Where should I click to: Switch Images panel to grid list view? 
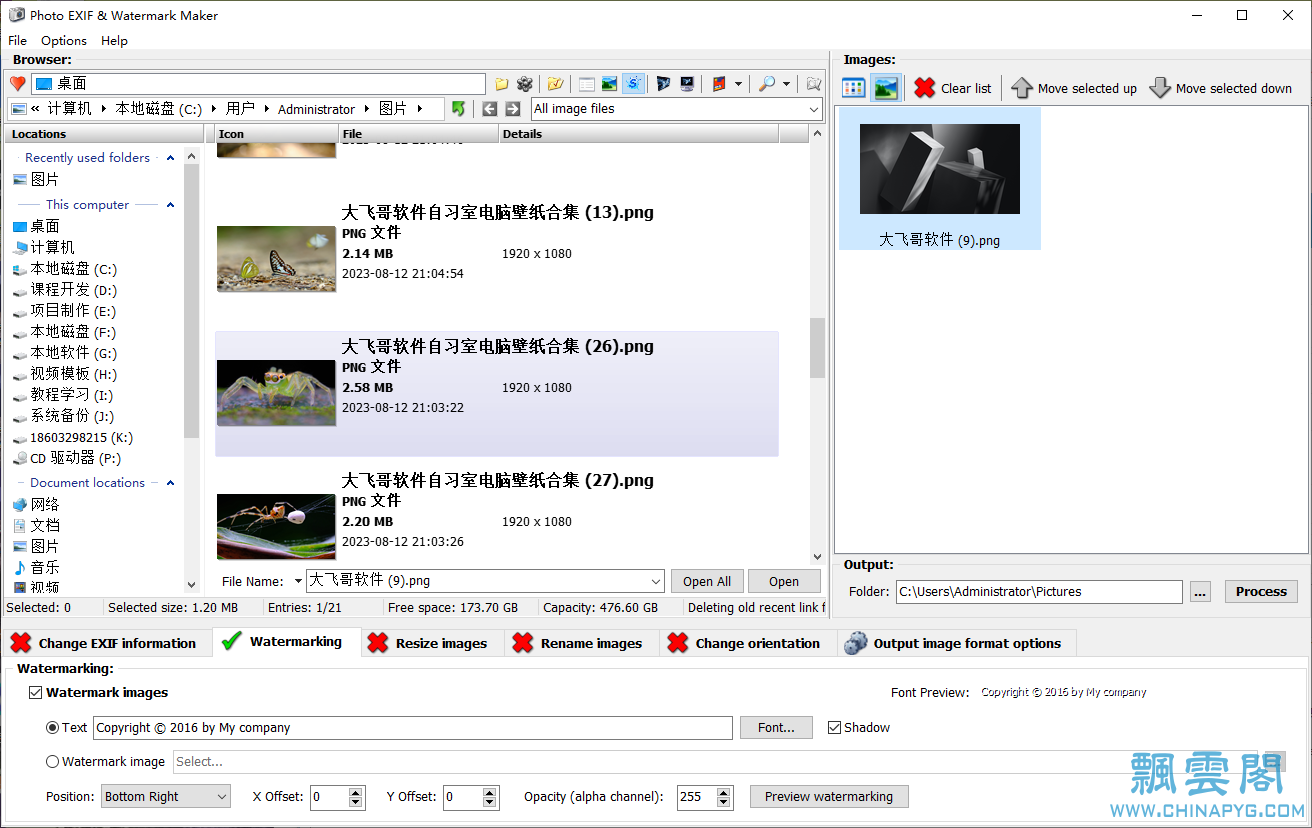tap(854, 88)
